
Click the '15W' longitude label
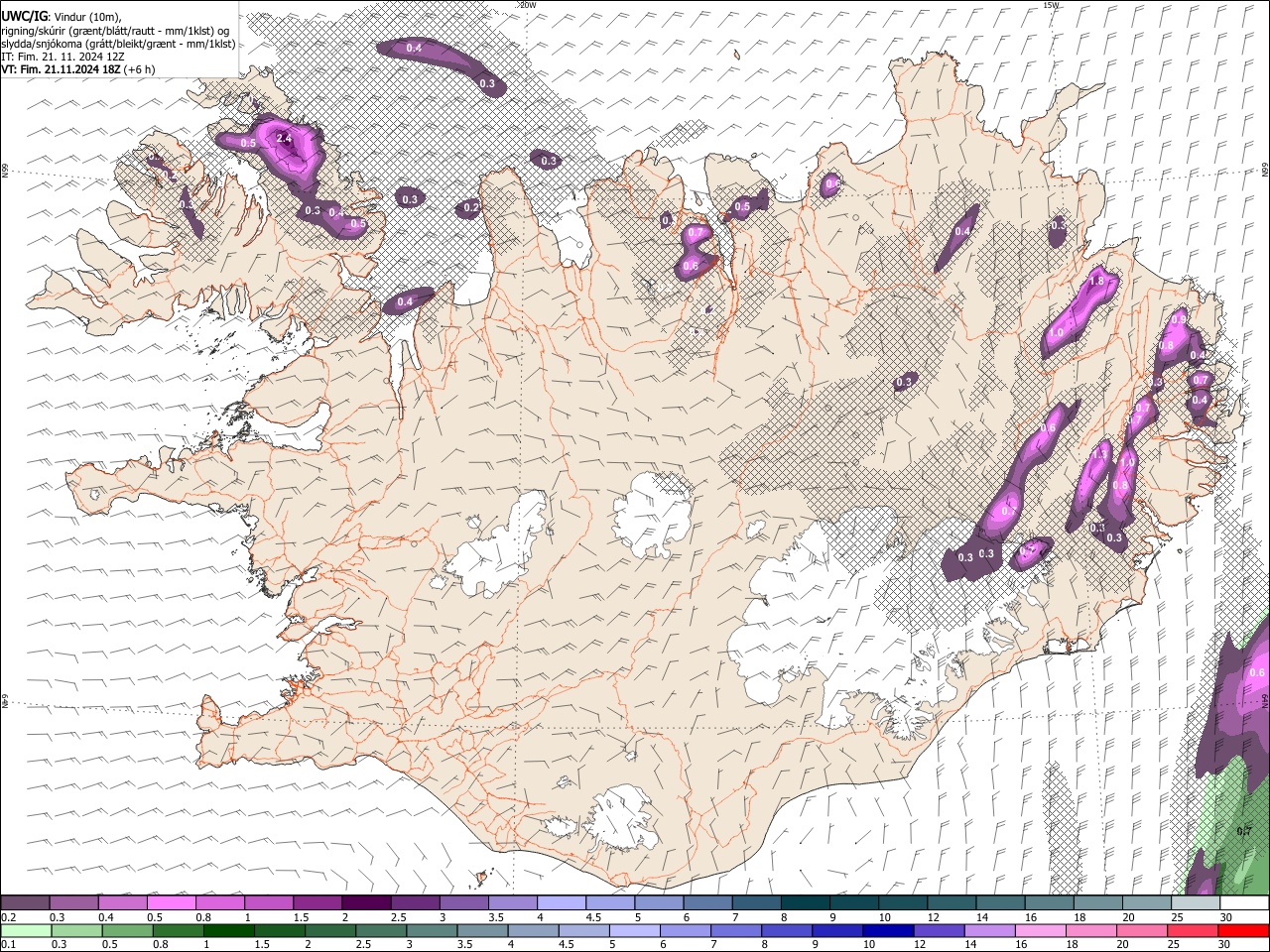(x=1052, y=5)
